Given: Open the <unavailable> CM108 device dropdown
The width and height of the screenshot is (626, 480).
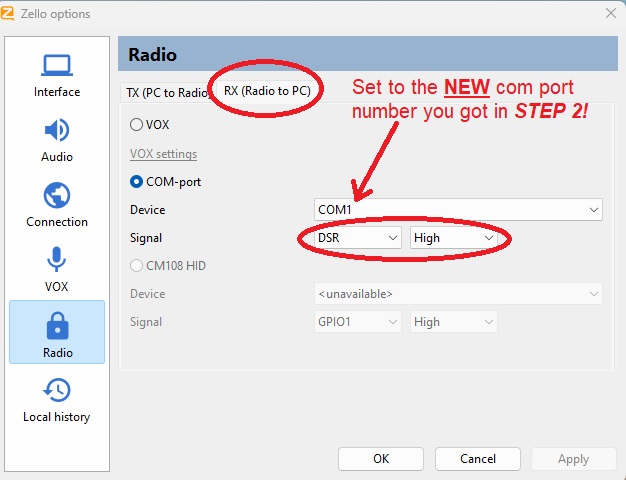Looking at the screenshot, I should click(458, 294).
